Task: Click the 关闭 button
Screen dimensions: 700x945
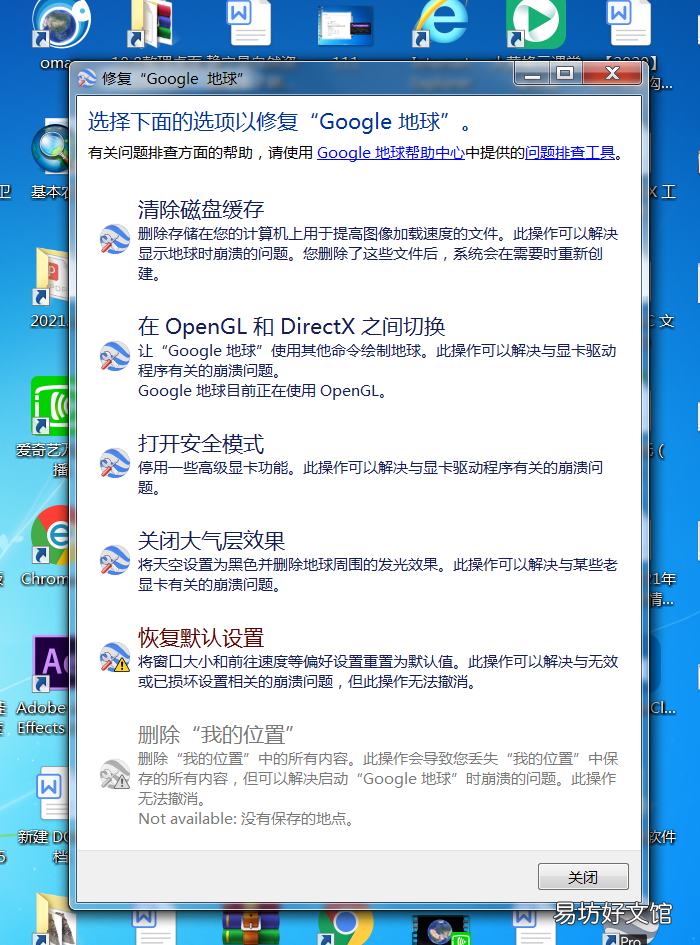Action: (x=583, y=877)
